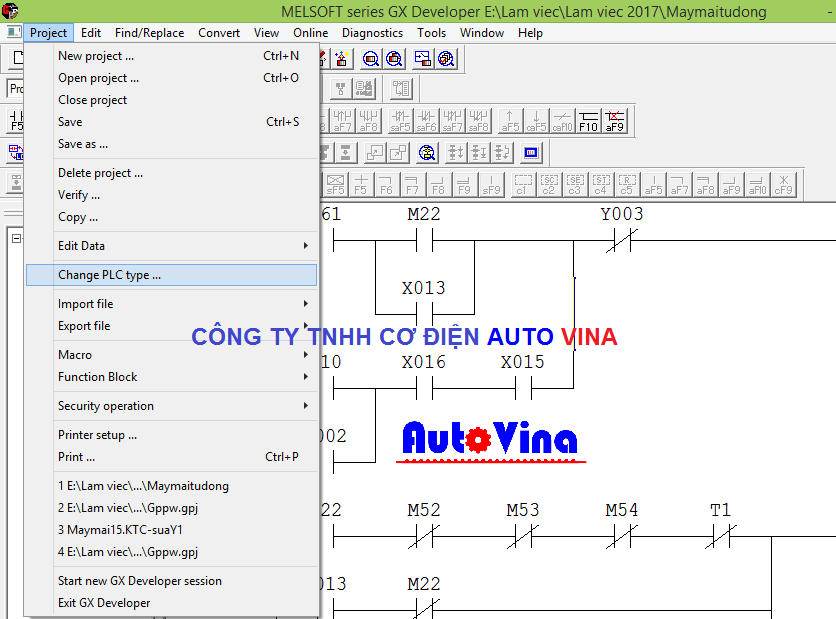
Task: Select Delete project menu entry
Action: [x=171, y=173]
